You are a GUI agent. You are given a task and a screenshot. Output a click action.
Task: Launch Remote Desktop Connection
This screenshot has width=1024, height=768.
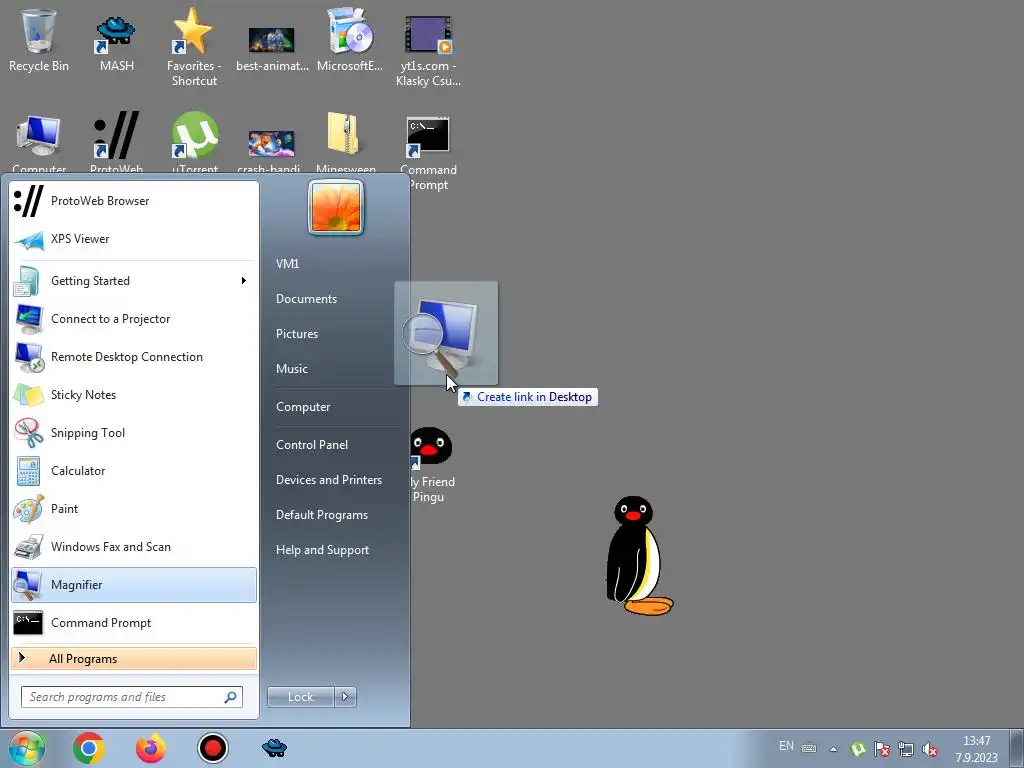pos(134,357)
